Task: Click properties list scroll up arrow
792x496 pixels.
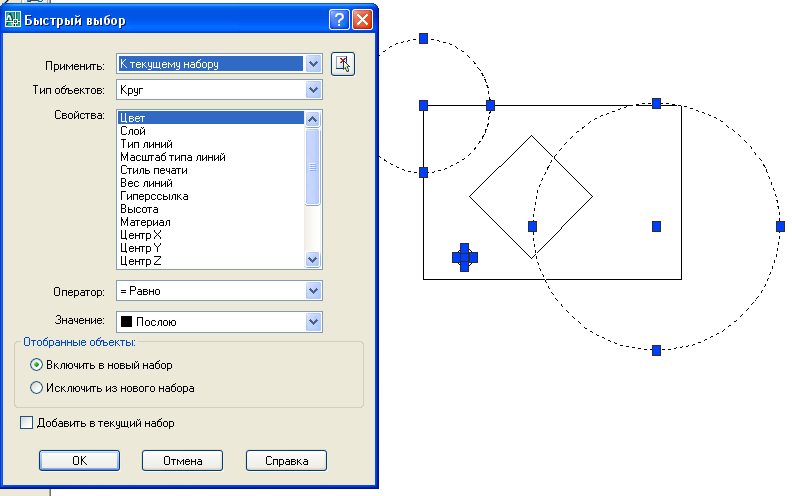Action: 313,119
